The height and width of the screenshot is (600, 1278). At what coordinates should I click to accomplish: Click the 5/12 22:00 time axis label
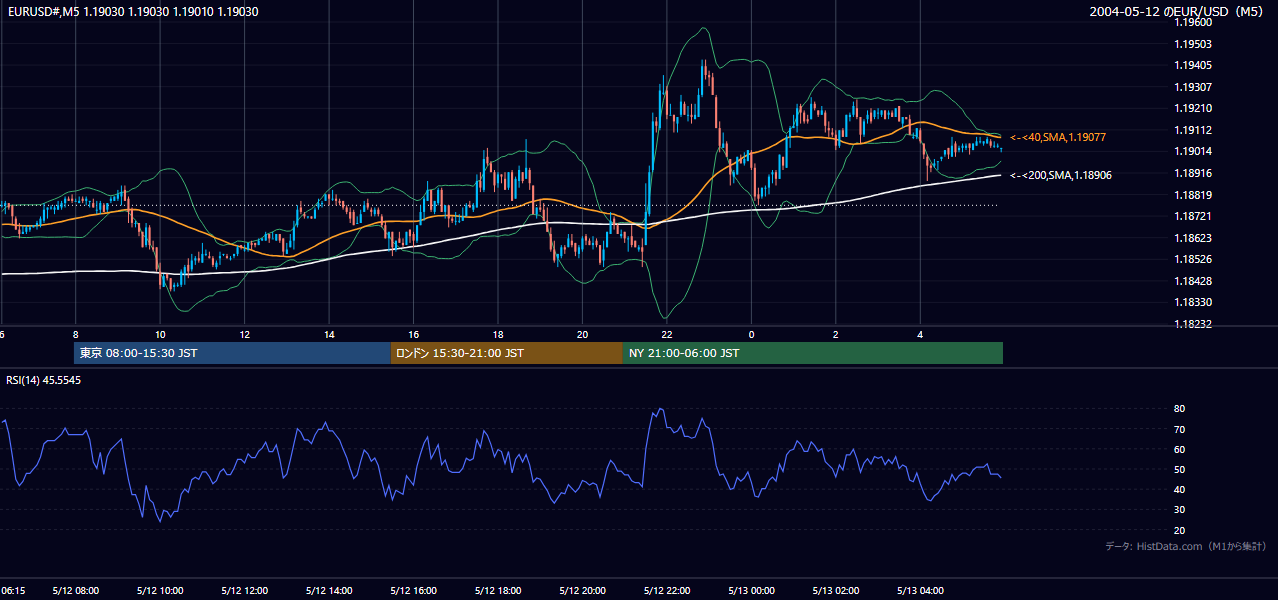tap(667, 591)
